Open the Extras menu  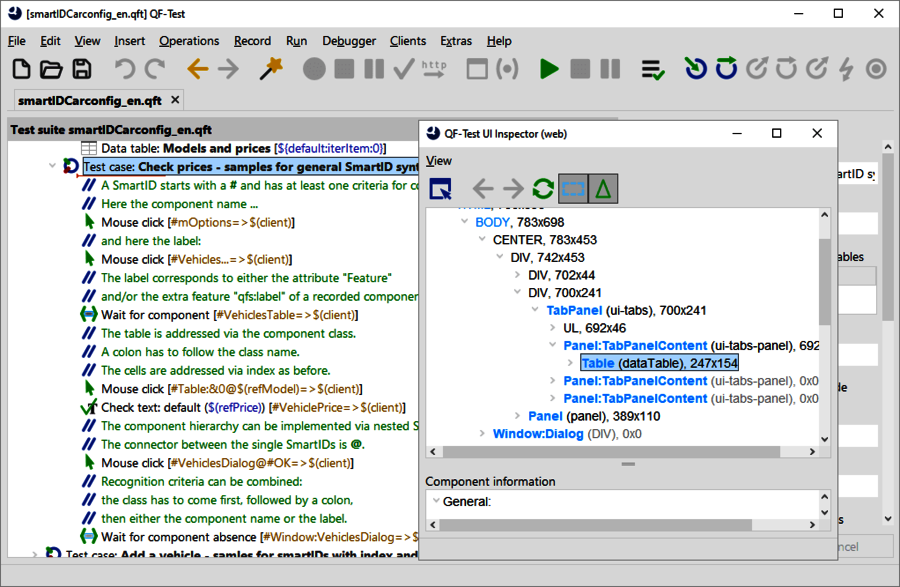coord(456,41)
